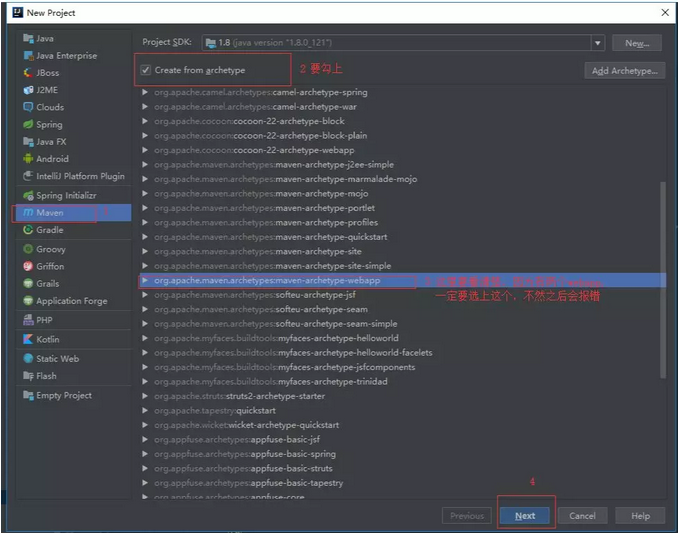This screenshot has width=679, height=533.
Task: Expand camel-archetype-spring node
Action: [x=145, y=92]
